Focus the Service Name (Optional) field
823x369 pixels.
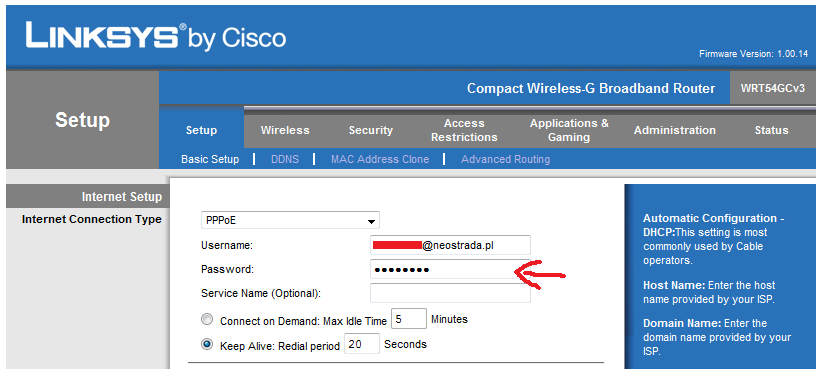pyautogui.click(x=450, y=293)
